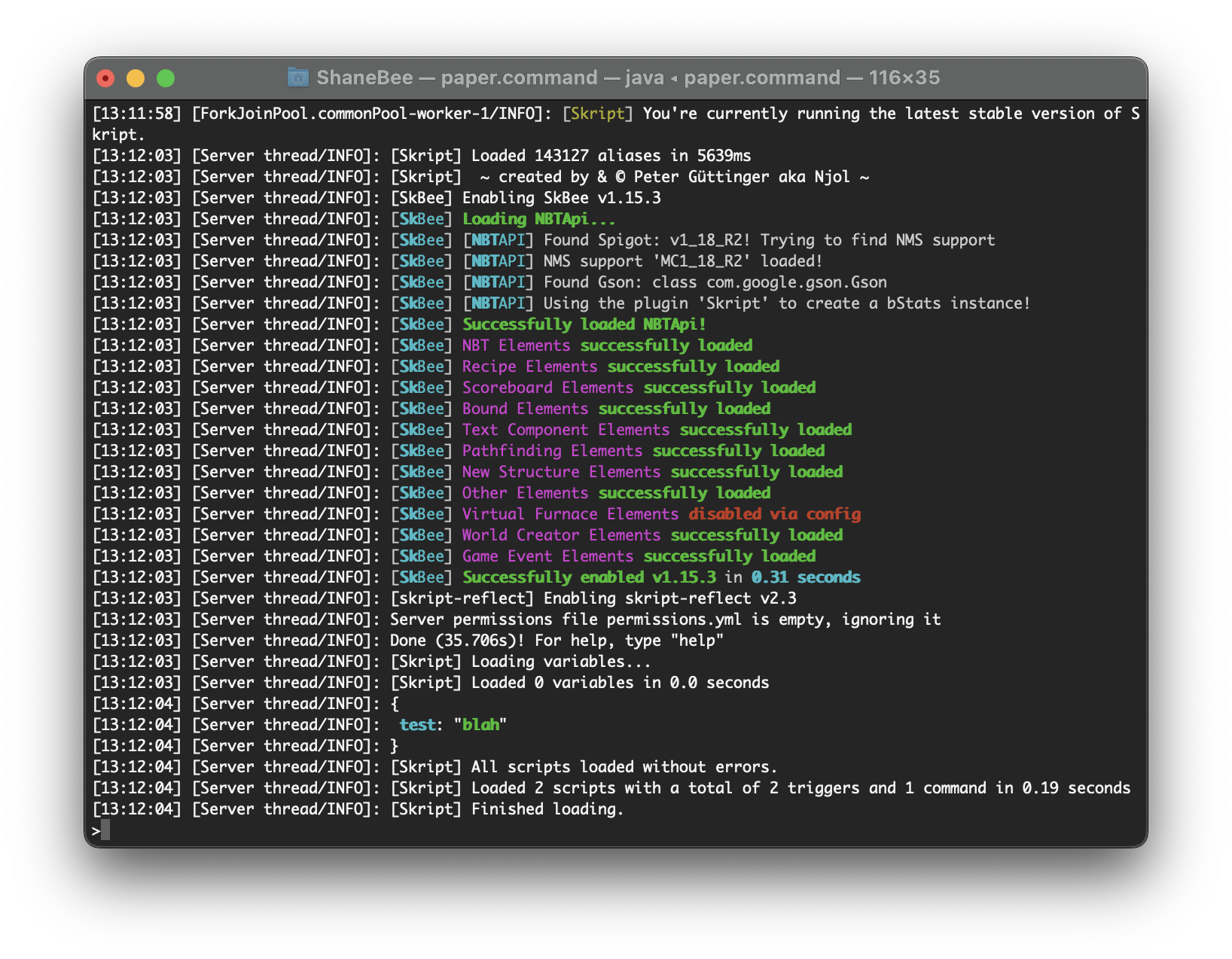Click the 'Enabling SkBee v1.15.3' log line
Image resolution: width=1232 pixels, height=959 pixels.
561,198
